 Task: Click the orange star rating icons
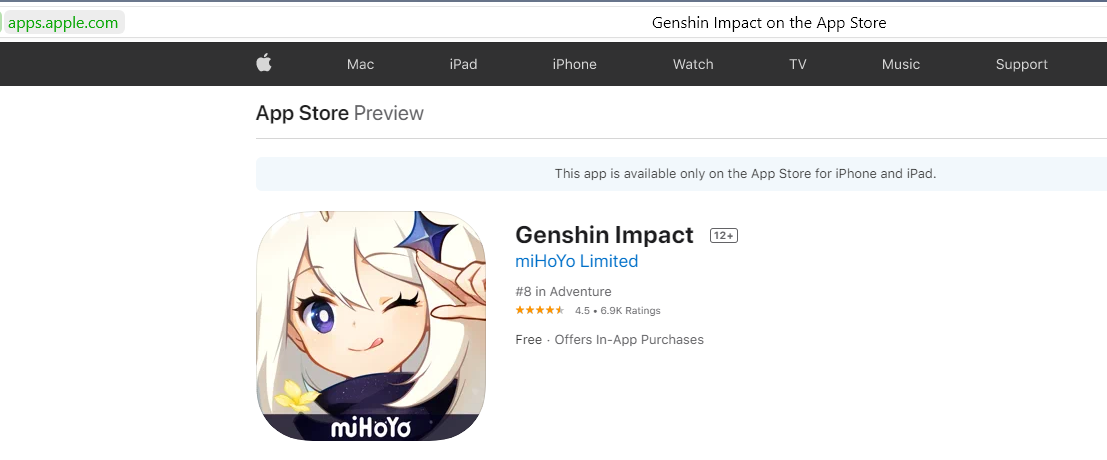coord(540,310)
